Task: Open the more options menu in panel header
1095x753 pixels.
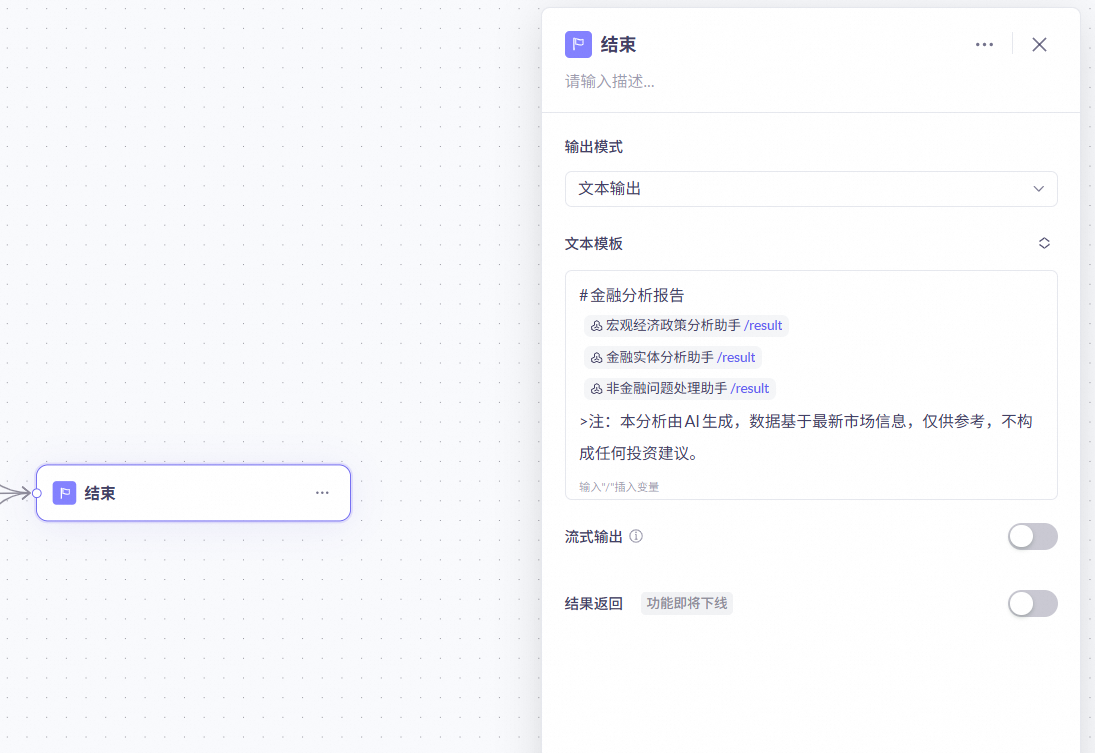Action: pos(984,45)
